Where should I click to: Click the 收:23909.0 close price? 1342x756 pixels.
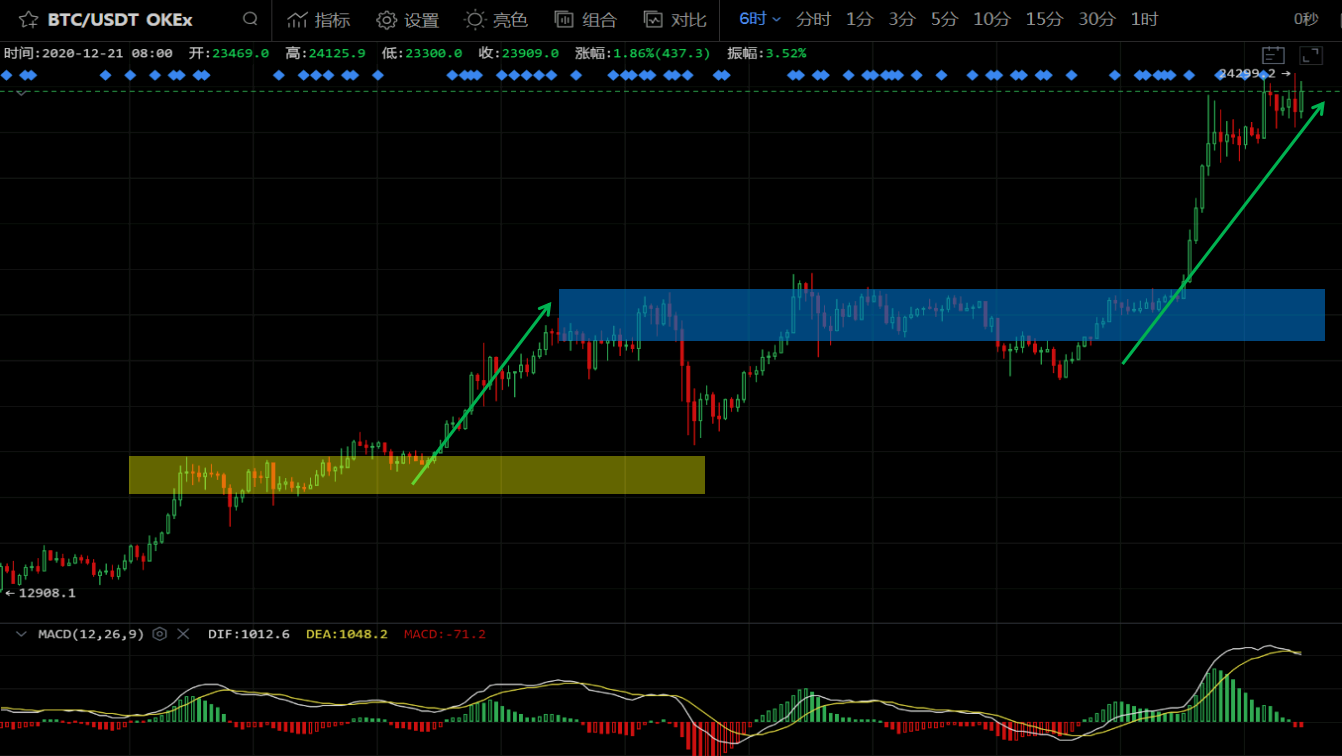pos(519,53)
